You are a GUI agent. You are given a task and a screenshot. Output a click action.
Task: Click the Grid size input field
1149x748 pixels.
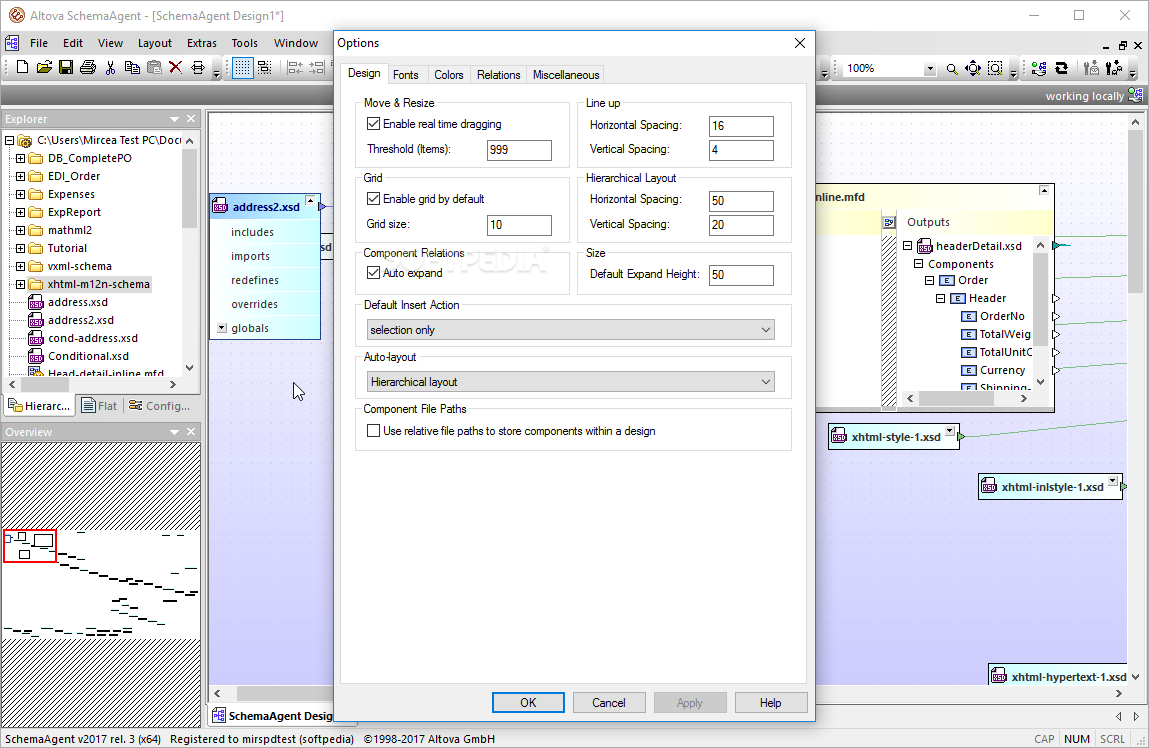click(x=519, y=225)
